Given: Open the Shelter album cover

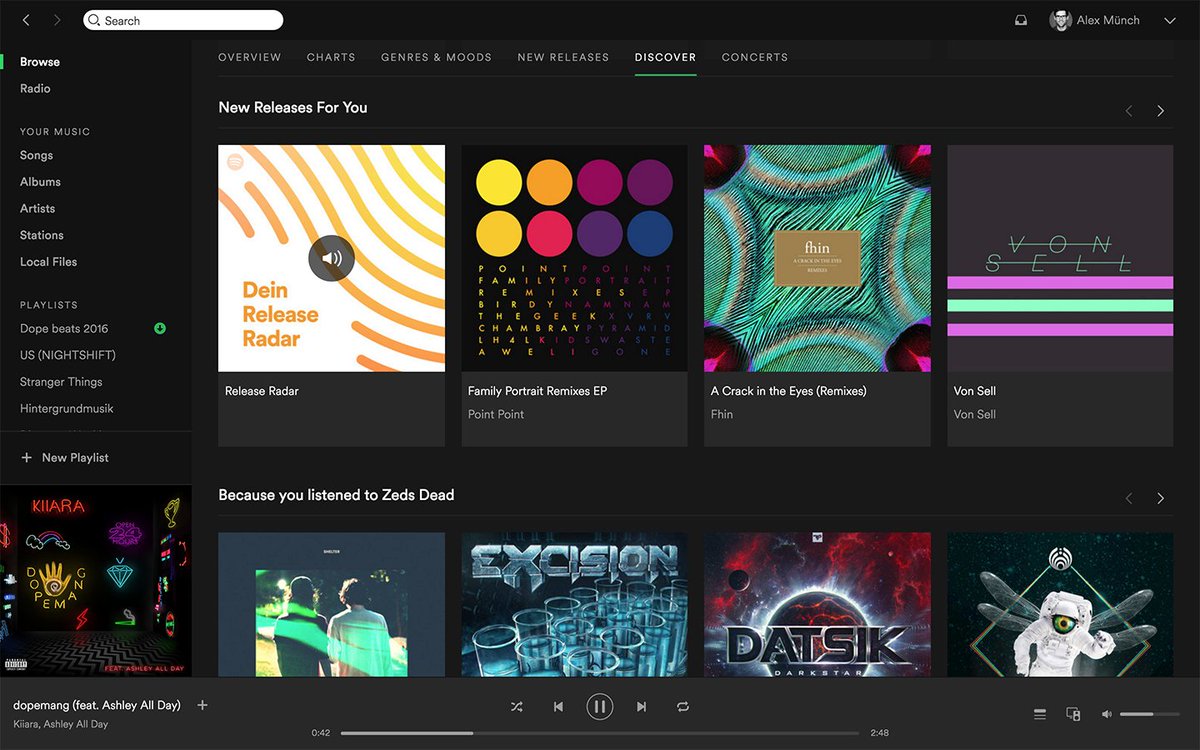Looking at the screenshot, I should point(331,604).
